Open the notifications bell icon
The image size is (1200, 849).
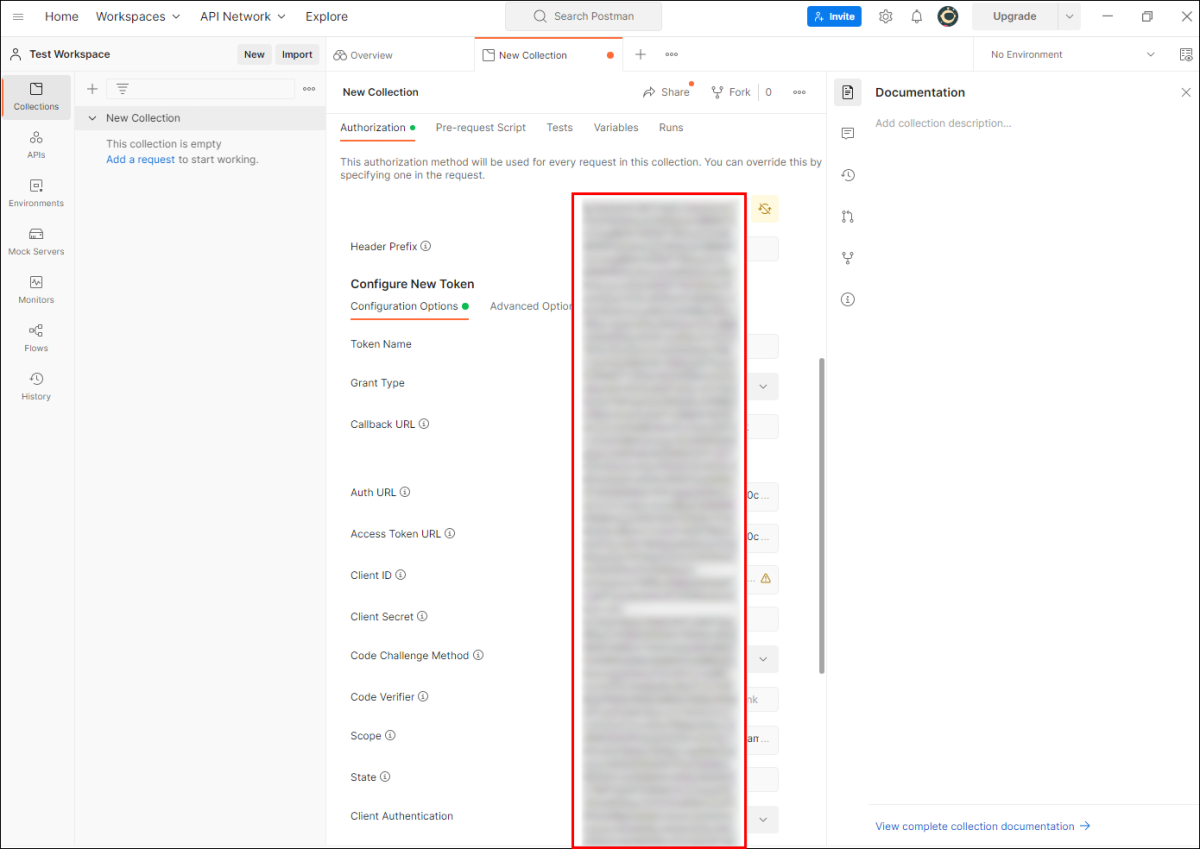click(916, 17)
